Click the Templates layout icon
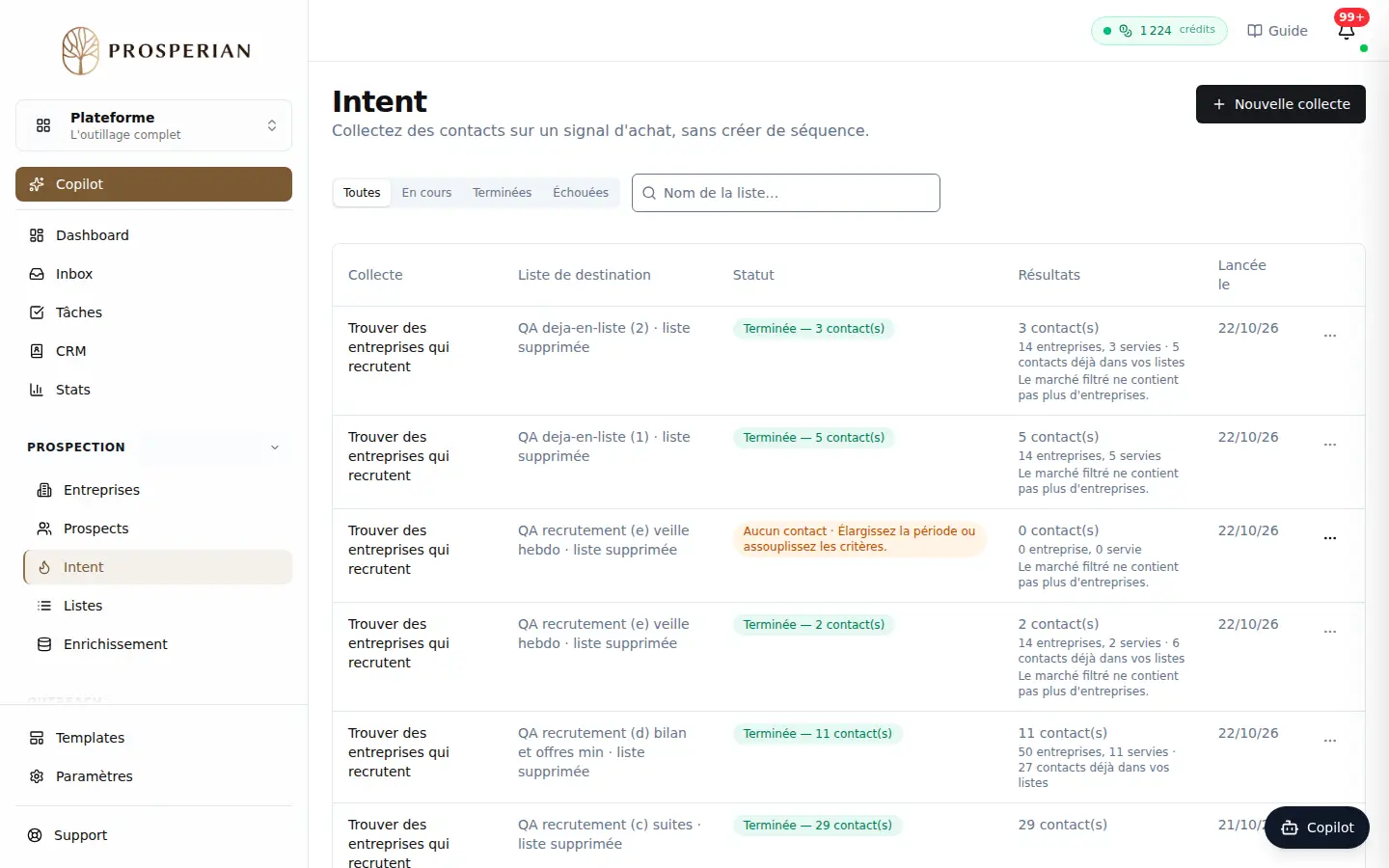 (37, 738)
